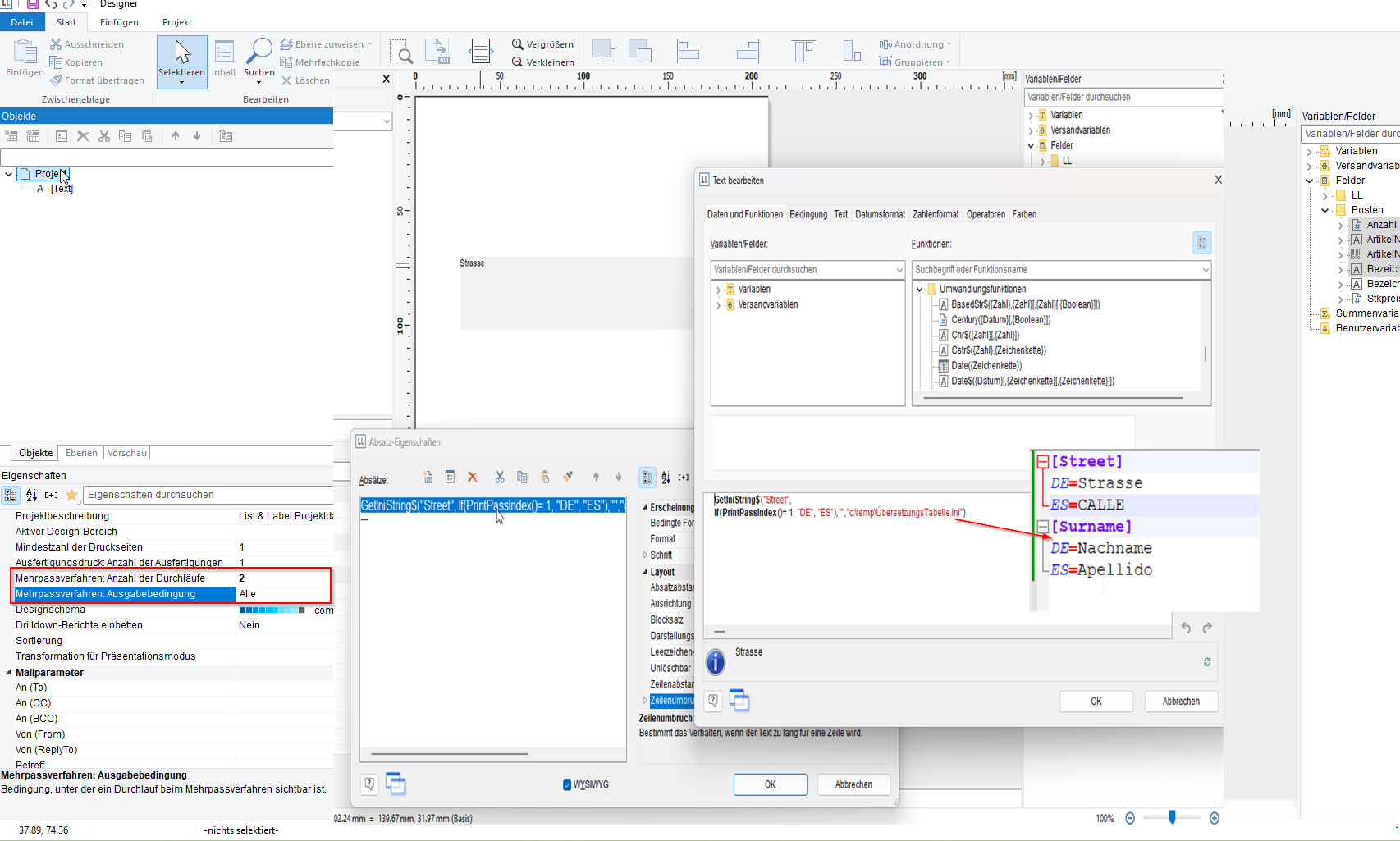This screenshot has width=1400, height=841.
Task: Collapse the Projekt node in Objekte tree
Action: (8, 174)
